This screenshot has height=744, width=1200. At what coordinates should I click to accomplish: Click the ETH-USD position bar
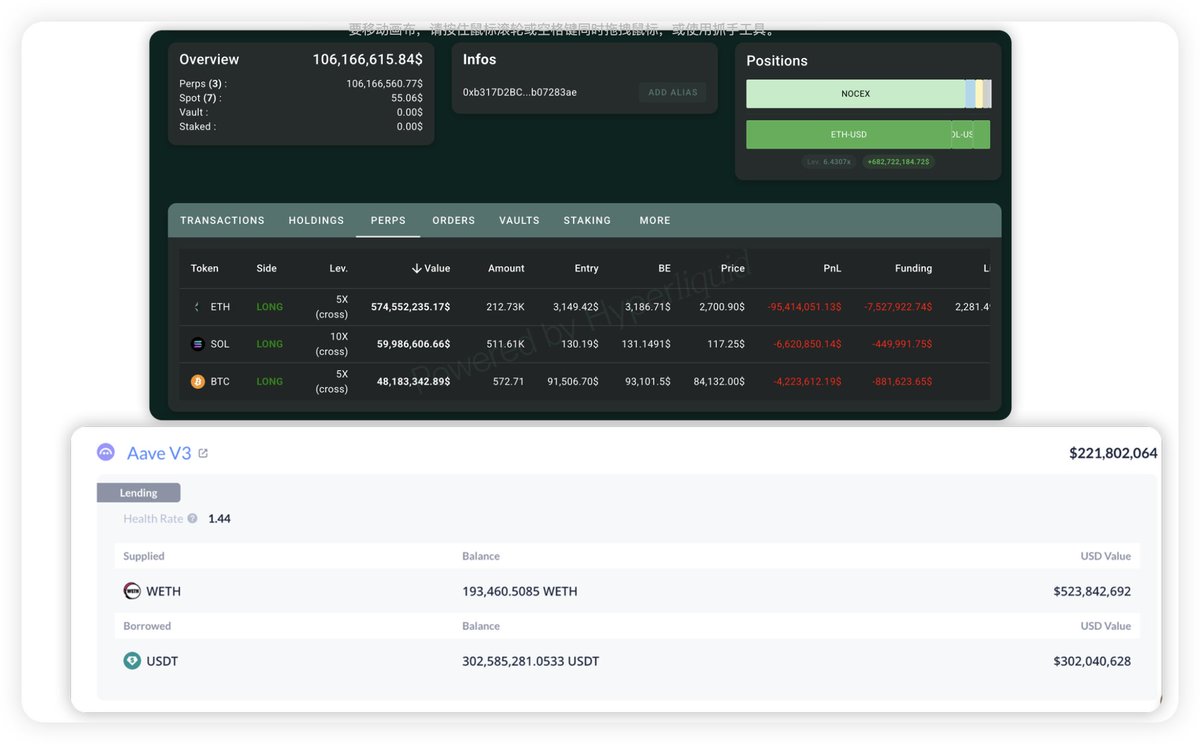click(848, 134)
